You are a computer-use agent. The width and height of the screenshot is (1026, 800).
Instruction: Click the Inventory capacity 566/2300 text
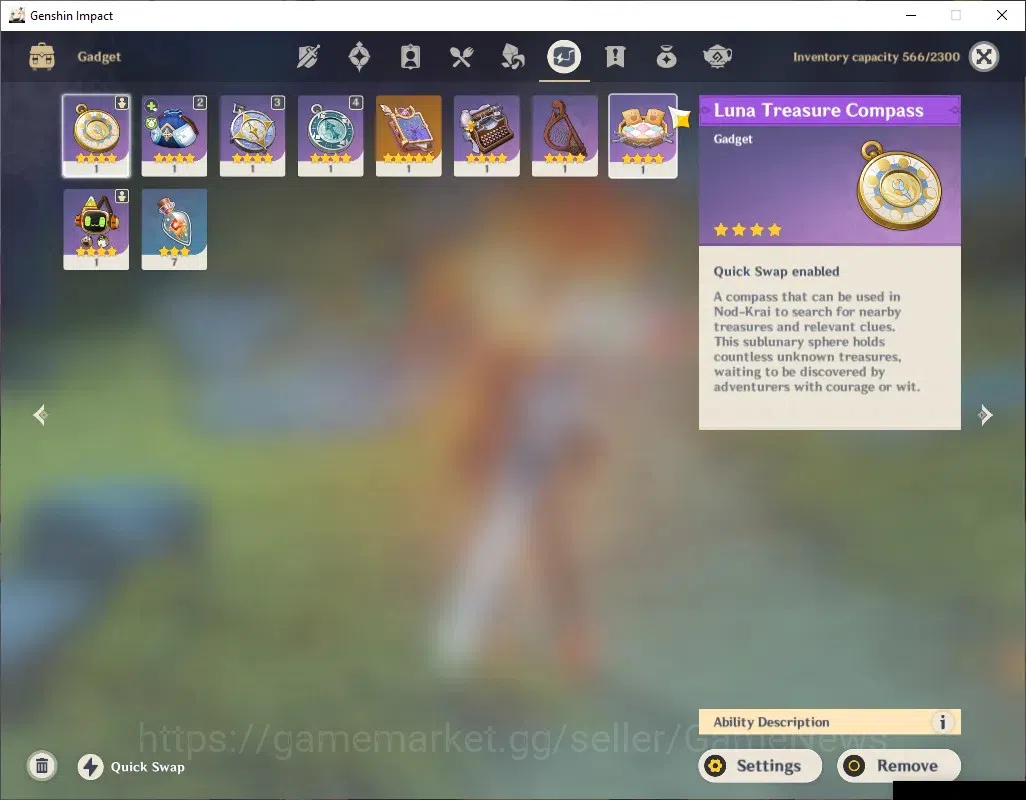pyautogui.click(x=876, y=57)
